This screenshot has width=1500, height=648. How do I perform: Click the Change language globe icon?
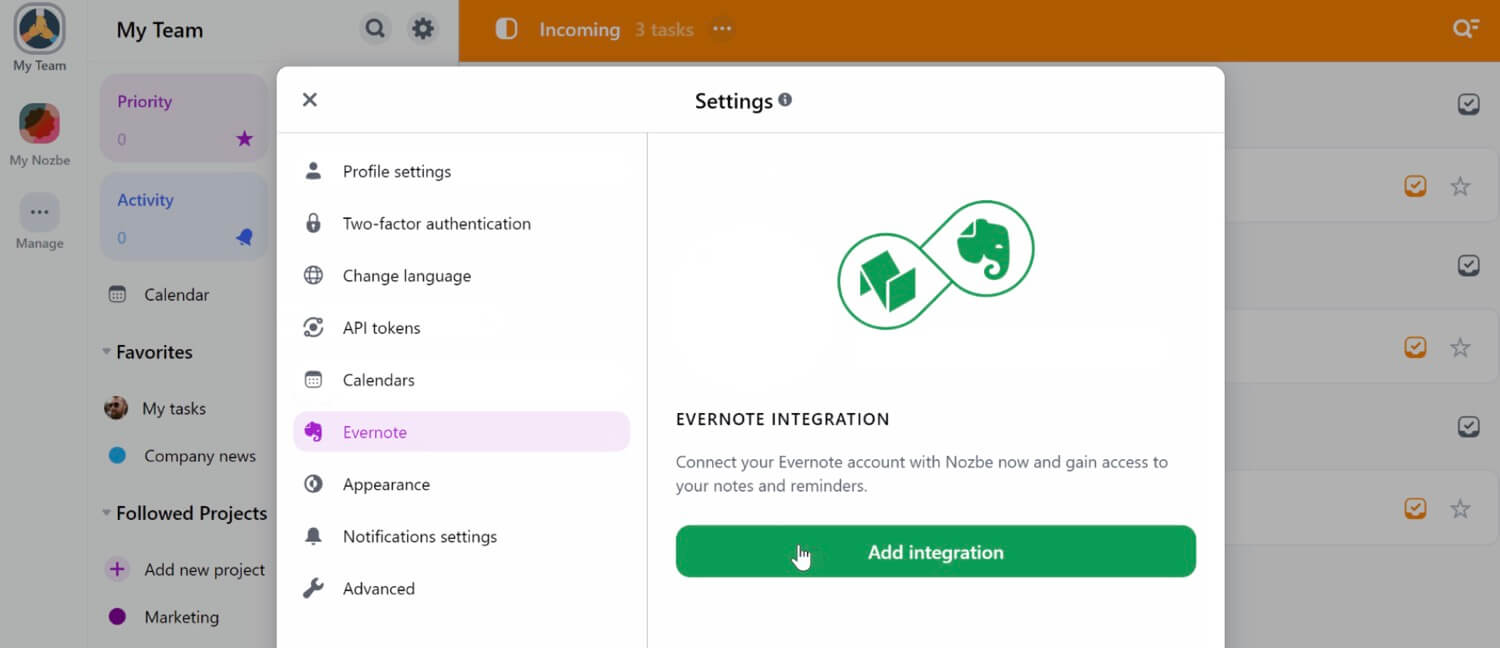point(313,275)
